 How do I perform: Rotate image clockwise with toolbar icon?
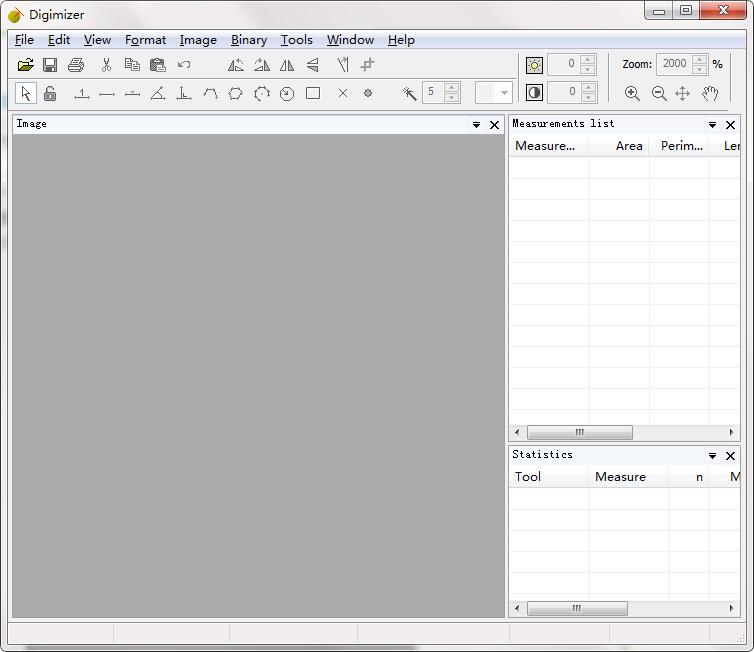tap(262, 64)
